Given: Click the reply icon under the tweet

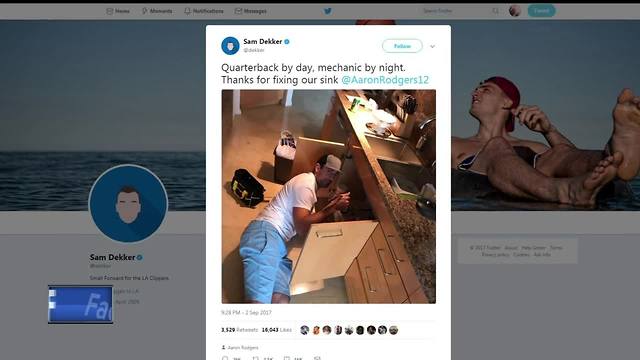Looking at the screenshot, I should pyautogui.click(x=225, y=358).
